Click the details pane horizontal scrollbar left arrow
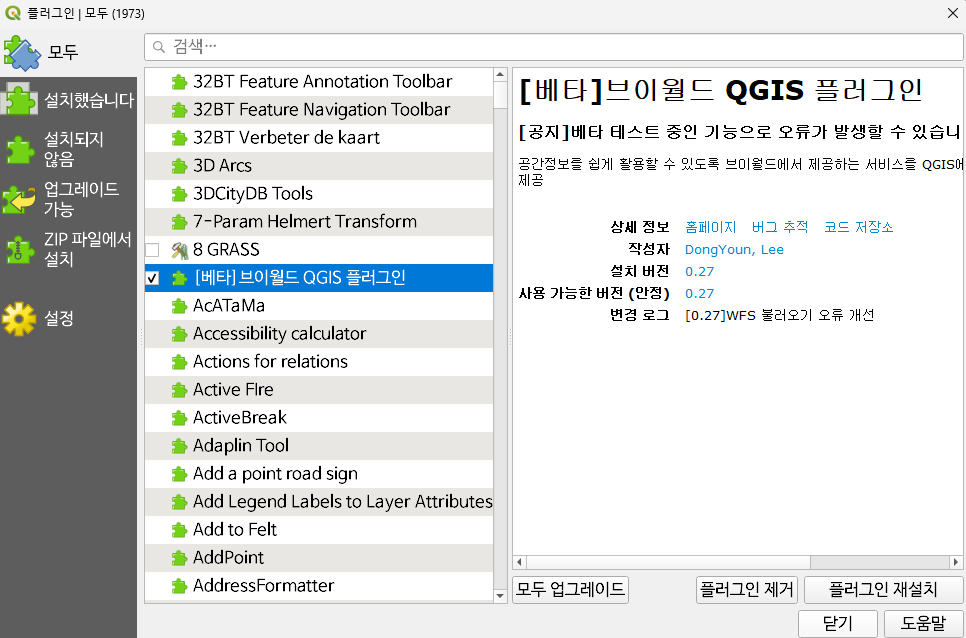 519,562
